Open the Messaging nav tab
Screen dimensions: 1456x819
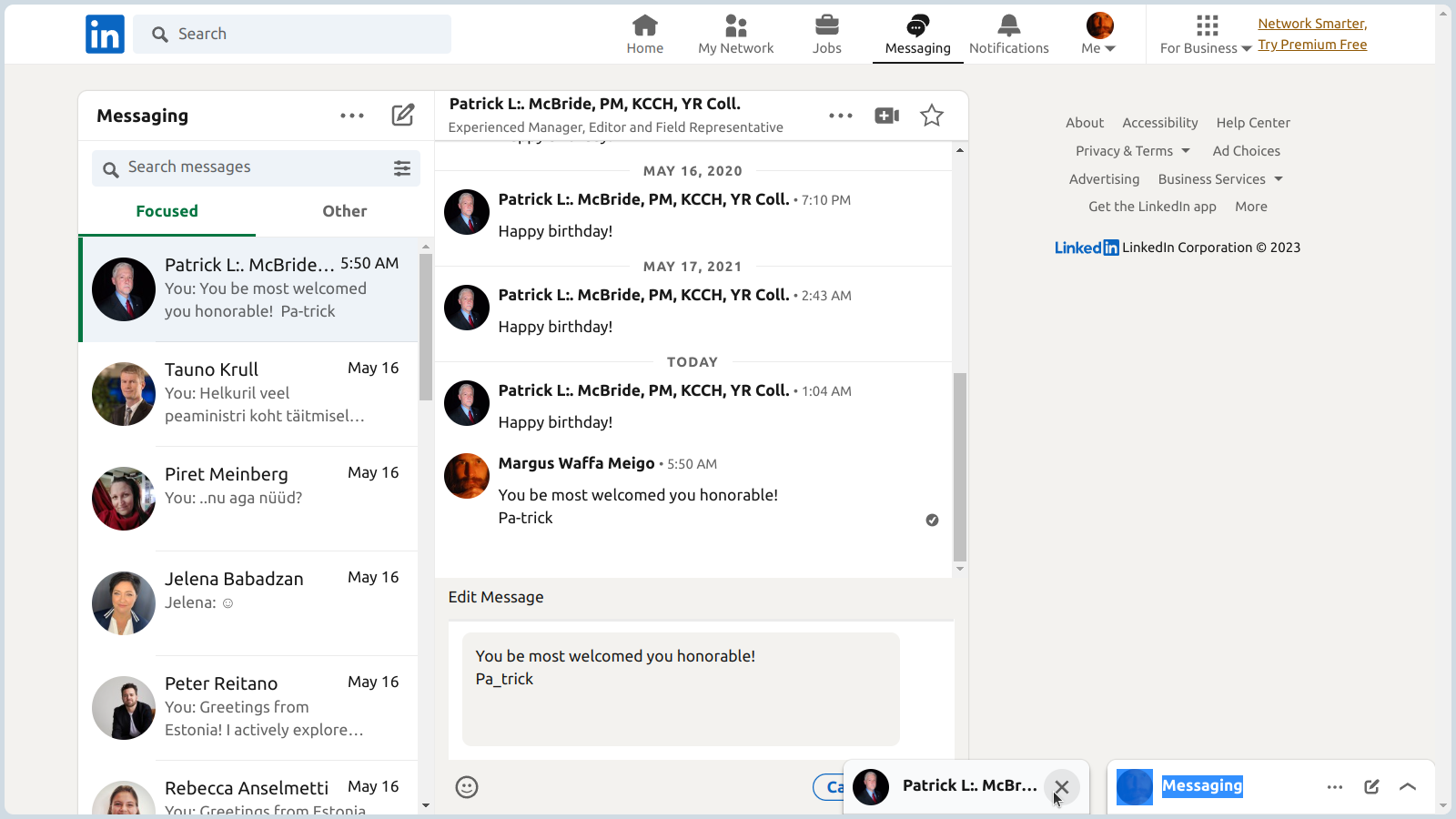pos(917,34)
